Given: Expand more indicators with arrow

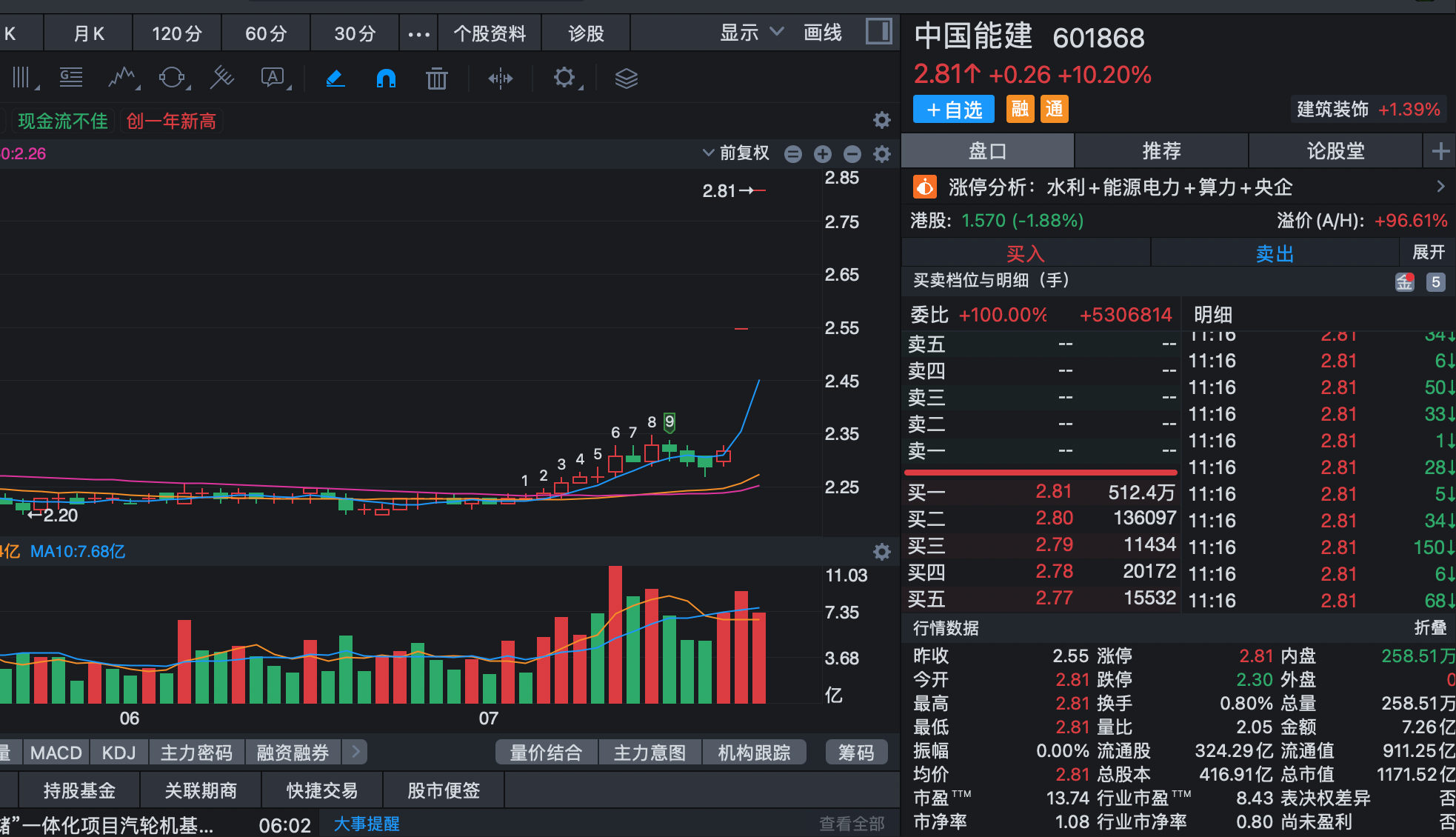Looking at the screenshot, I should [355, 752].
